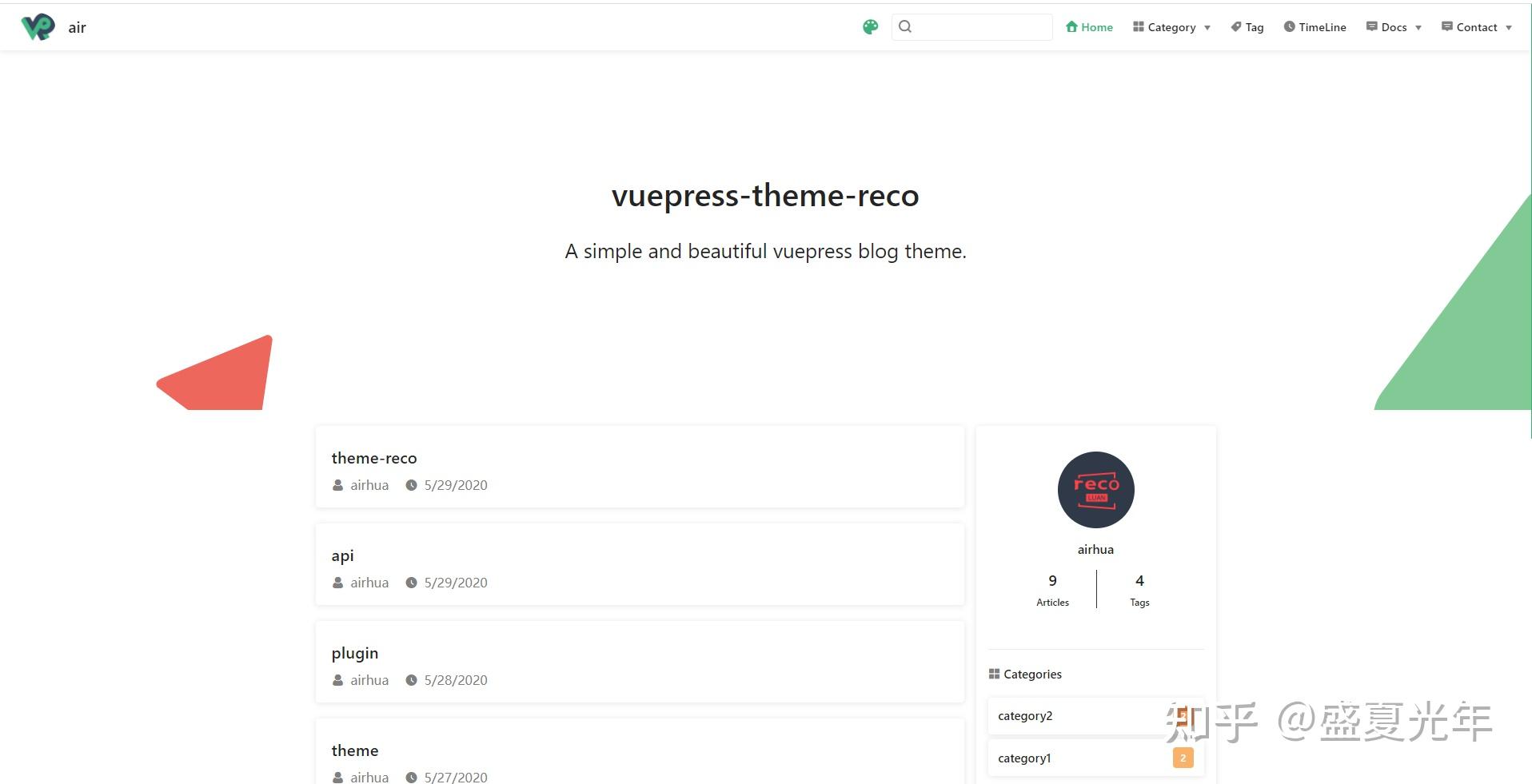Click the Tag icon in navigation

tap(1235, 26)
